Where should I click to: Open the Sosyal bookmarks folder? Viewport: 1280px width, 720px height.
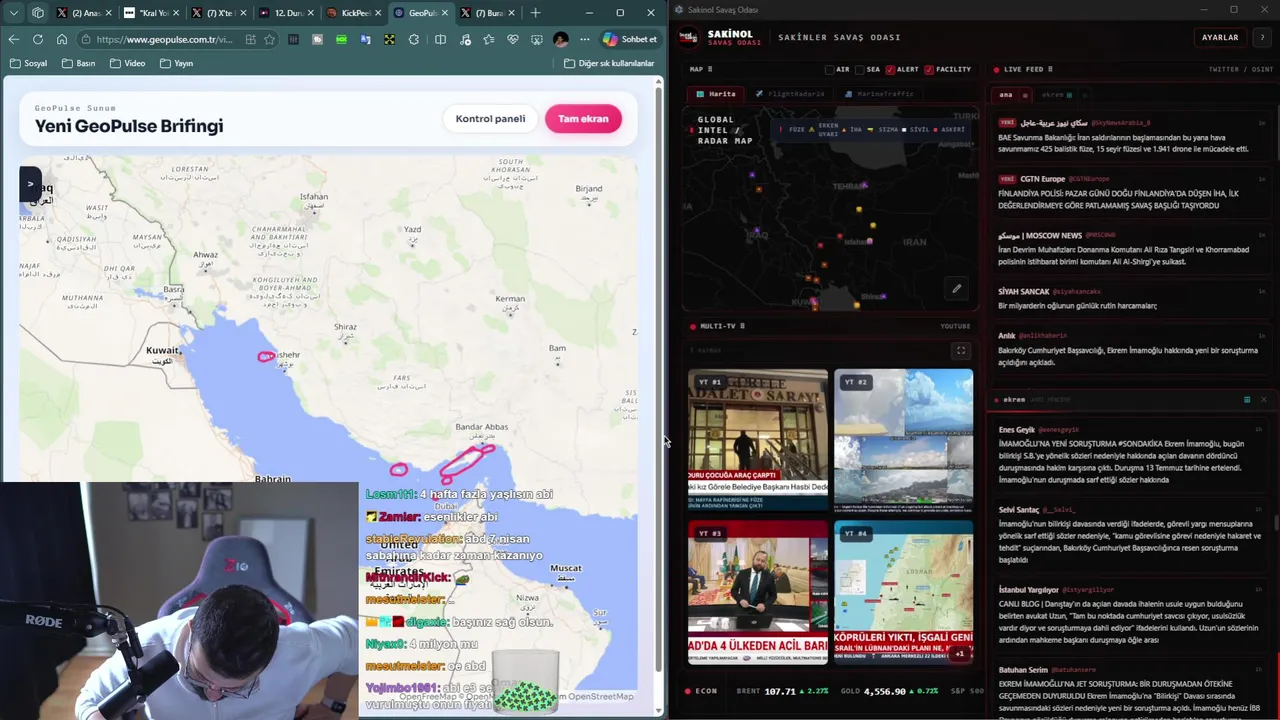(x=27, y=63)
